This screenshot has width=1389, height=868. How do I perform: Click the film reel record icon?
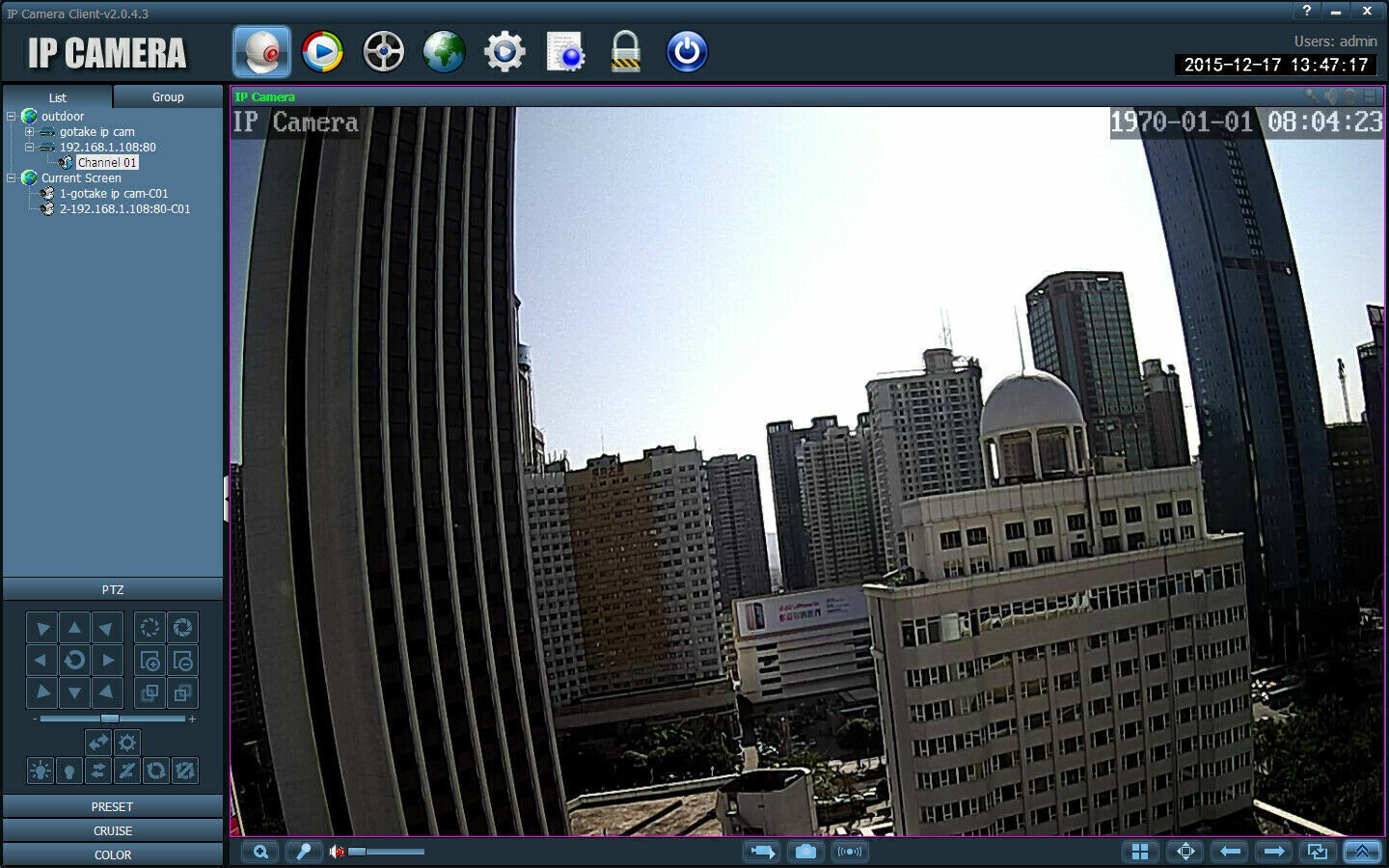click(383, 52)
